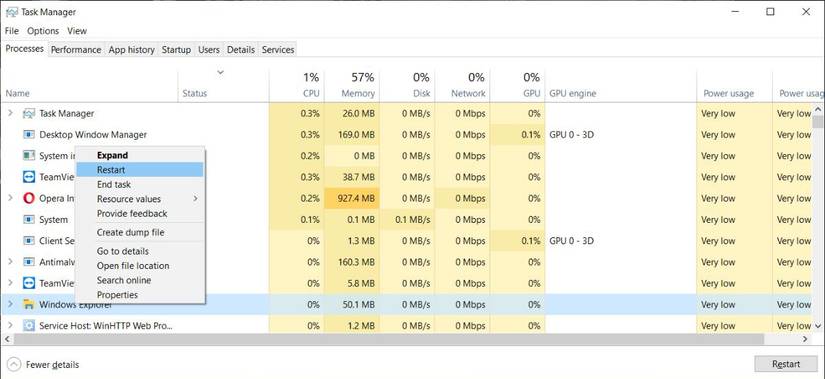Viewport: 825px width, 379px height.
Task: Choose Properties in the context menu
Action: (x=139, y=295)
